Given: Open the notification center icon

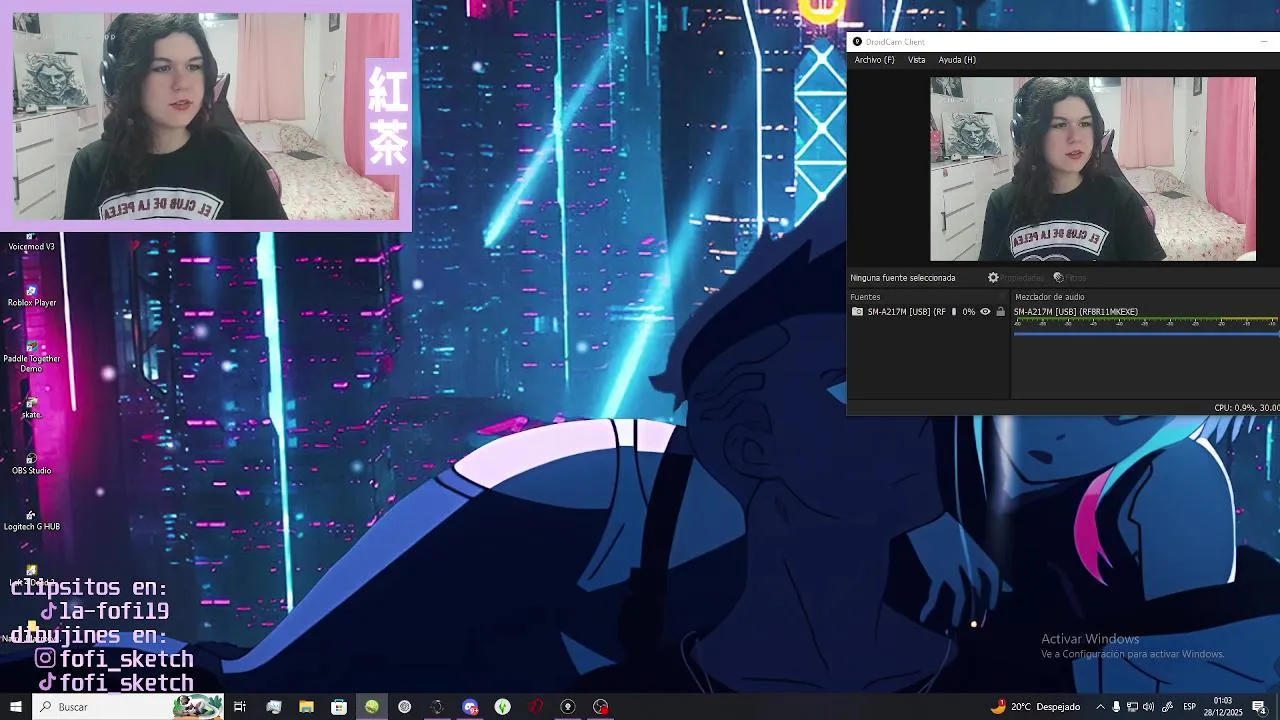Looking at the screenshot, I should [1259, 707].
